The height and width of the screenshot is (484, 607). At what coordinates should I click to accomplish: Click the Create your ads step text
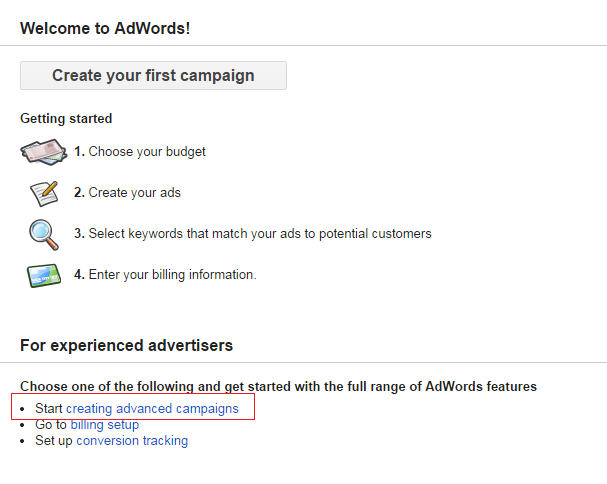pyautogui.click(x=127, y=193)
